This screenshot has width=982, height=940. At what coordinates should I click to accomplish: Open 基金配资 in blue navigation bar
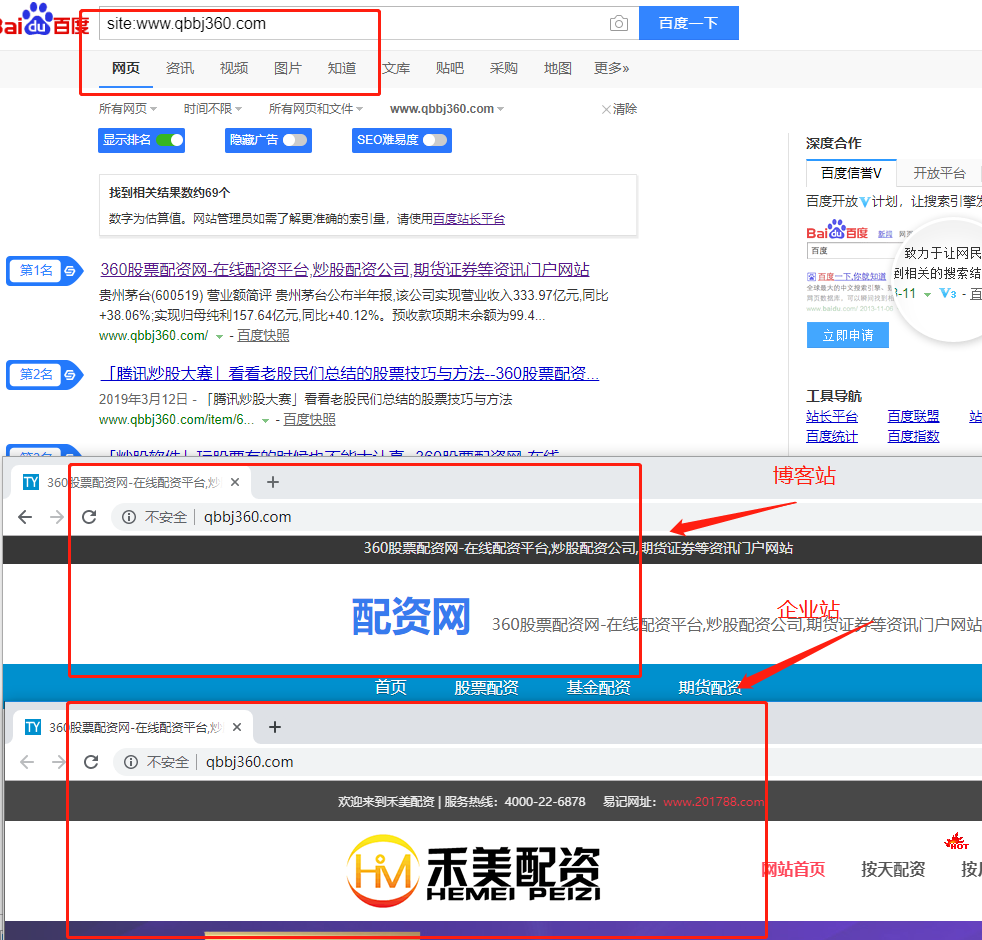[598, 688]
